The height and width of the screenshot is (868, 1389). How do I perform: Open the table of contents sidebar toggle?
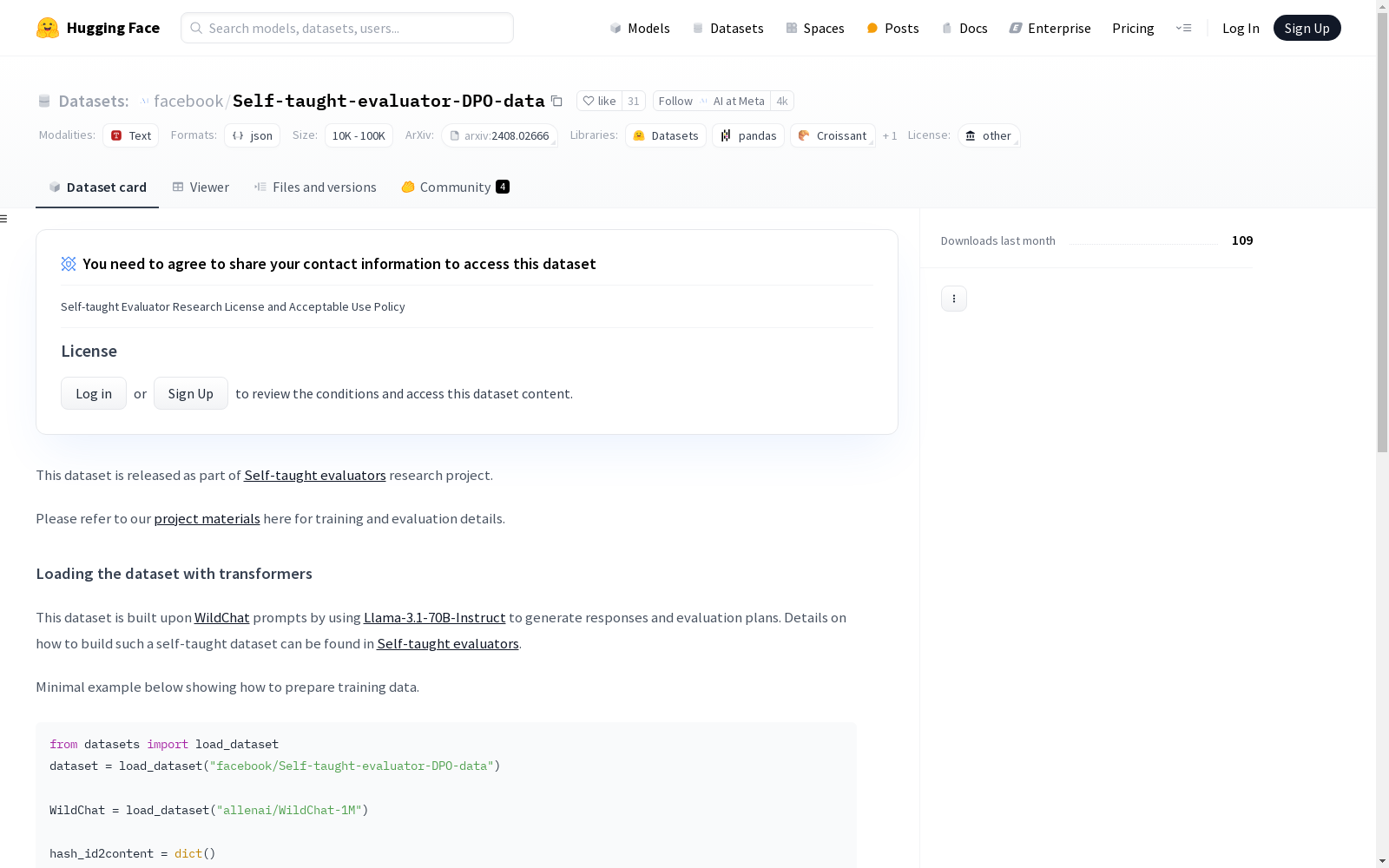click(x=4, y=219)
